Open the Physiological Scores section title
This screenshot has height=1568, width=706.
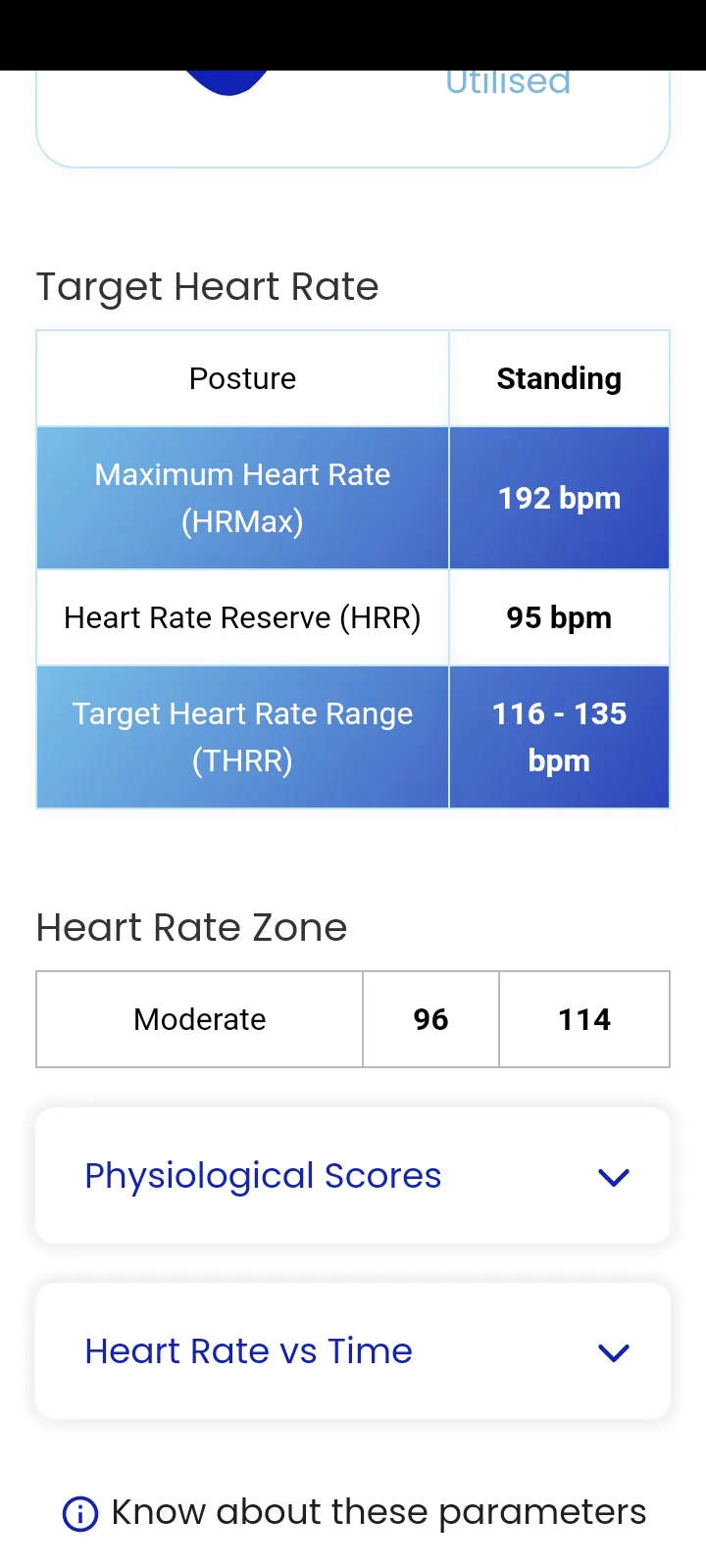263,1176
